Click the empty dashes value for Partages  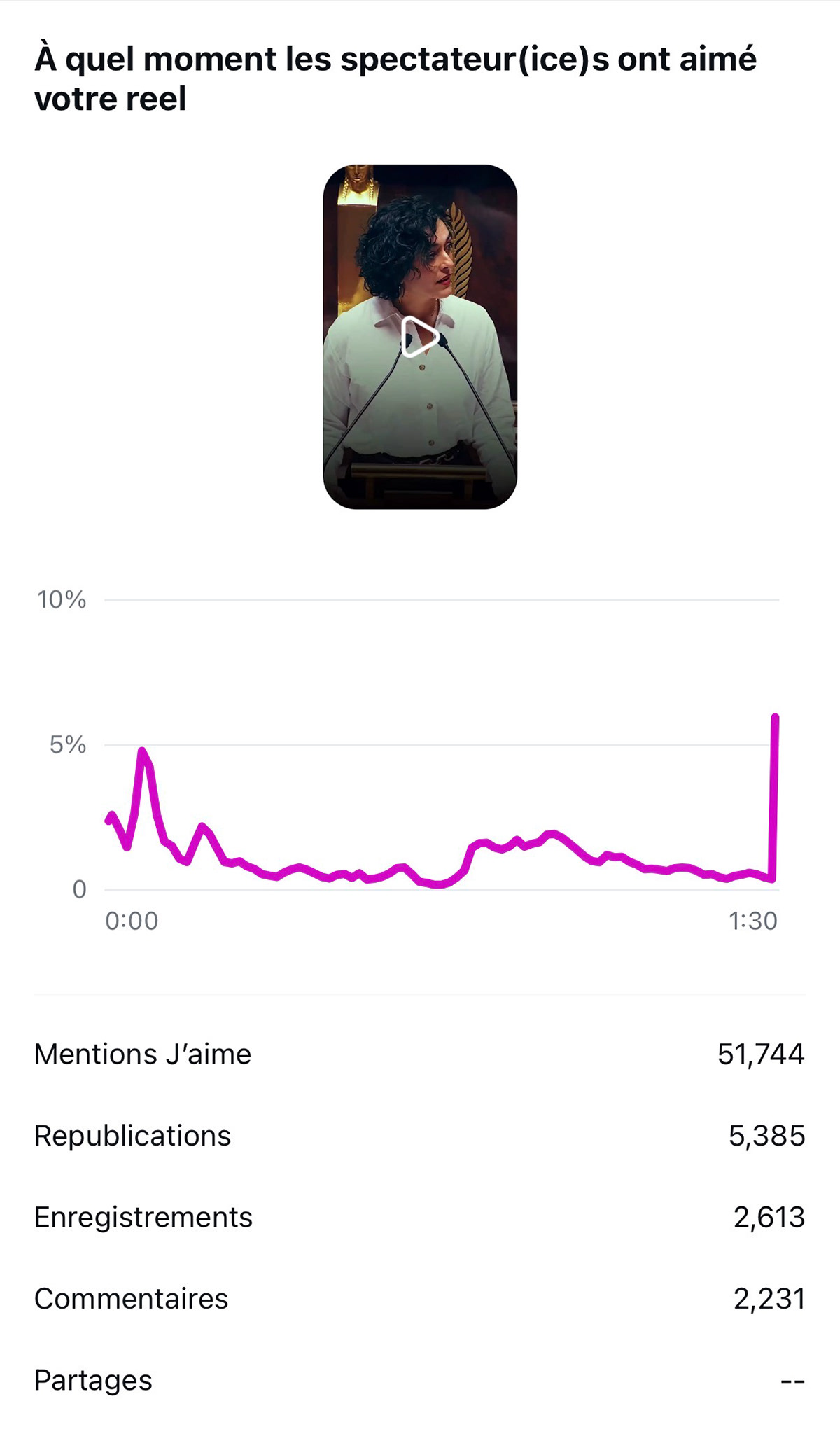click(x=792, y=1381)
